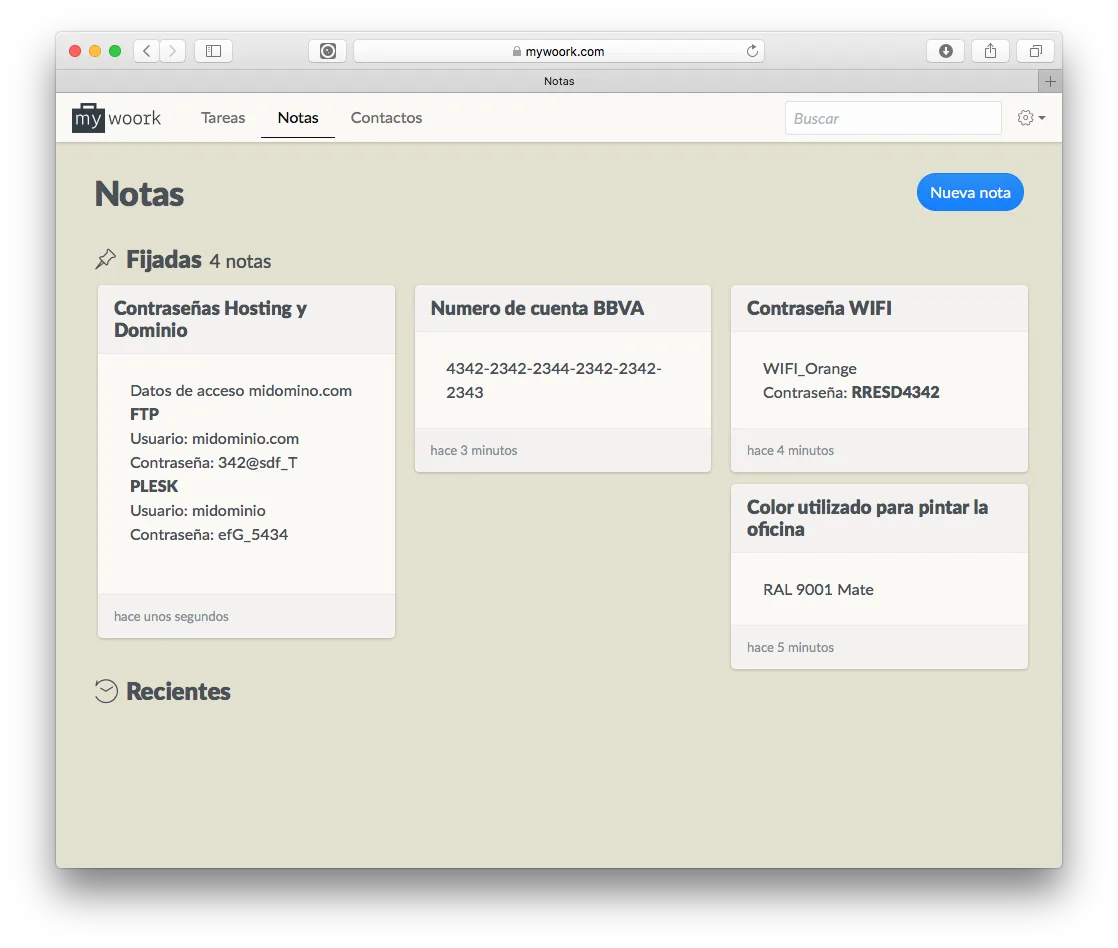Click the bold 'PLESK' label
The width and height of the screenshot is (1118, 948).
tap(154, 486)
